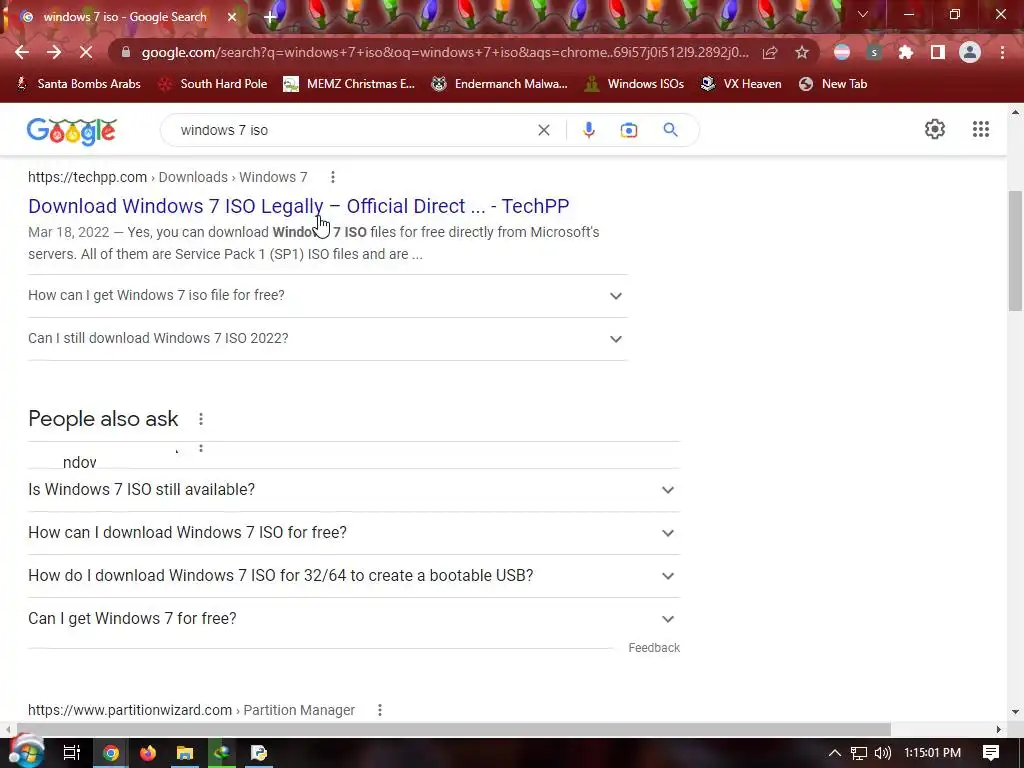
Task: Open a new browser tab
Action: (x=269, y=17)
